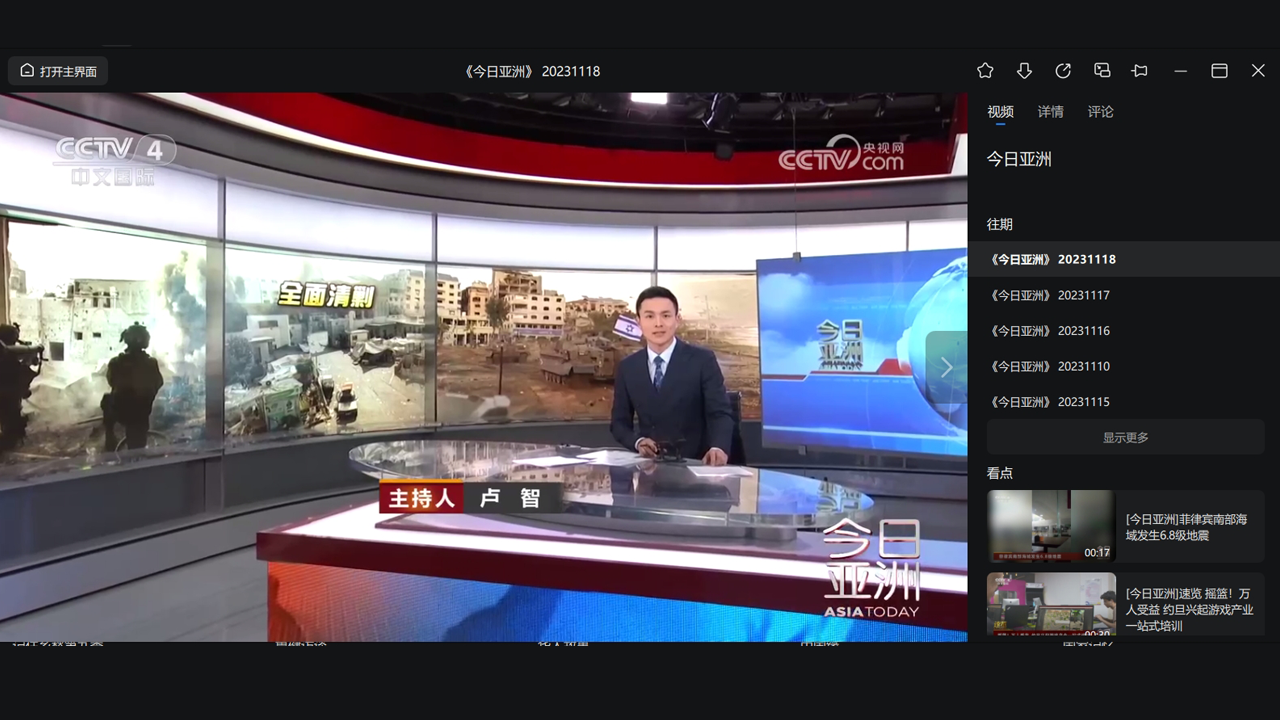This screenshot has height=720, width=1280.
Task: Select episode 《今日亚洲》 20231110
Action: [1049, 366]
